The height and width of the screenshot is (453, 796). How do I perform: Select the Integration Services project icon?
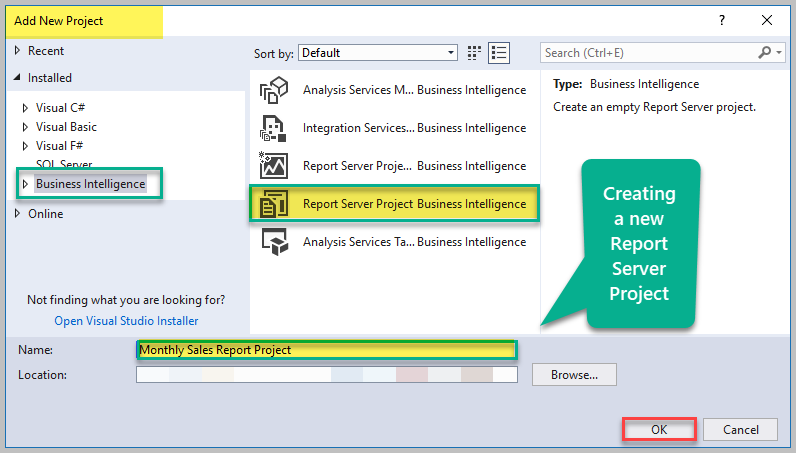274,128
